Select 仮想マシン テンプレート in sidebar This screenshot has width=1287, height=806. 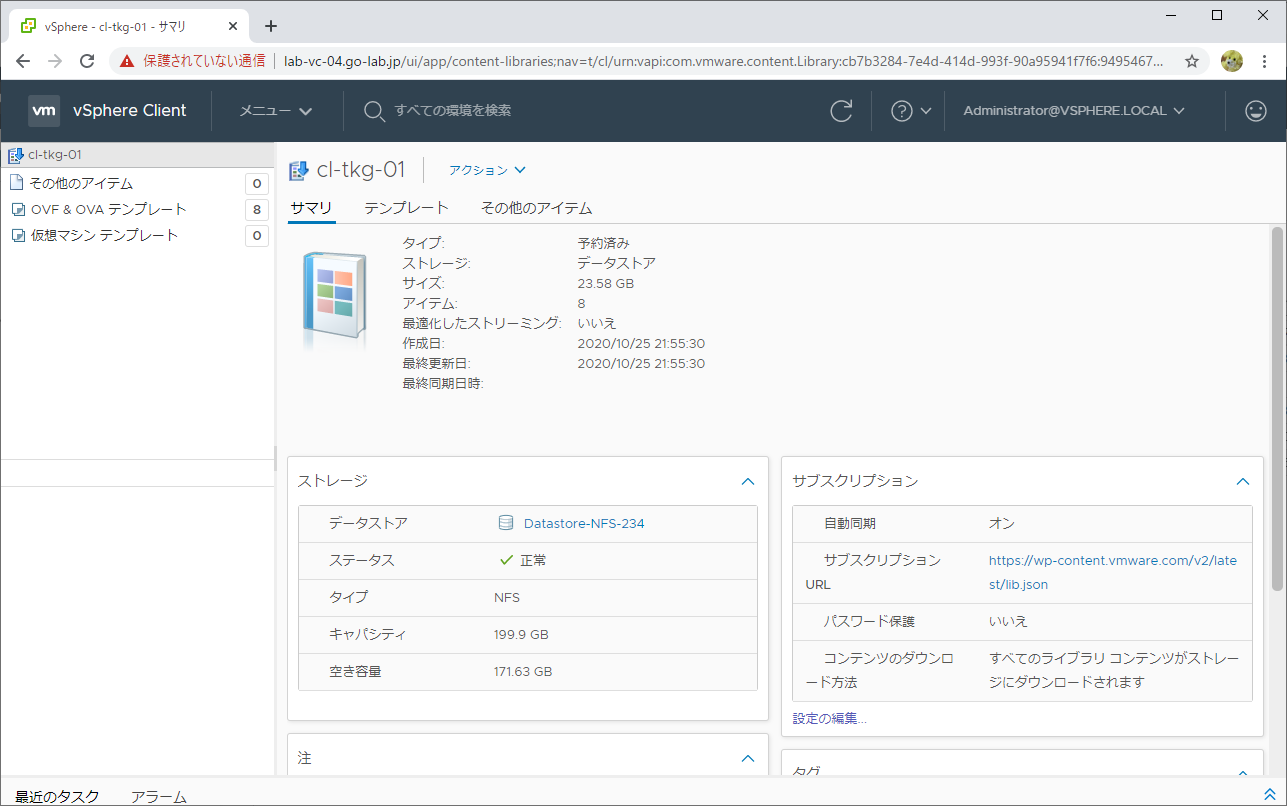pyautogui.click(x=104, y=235)
